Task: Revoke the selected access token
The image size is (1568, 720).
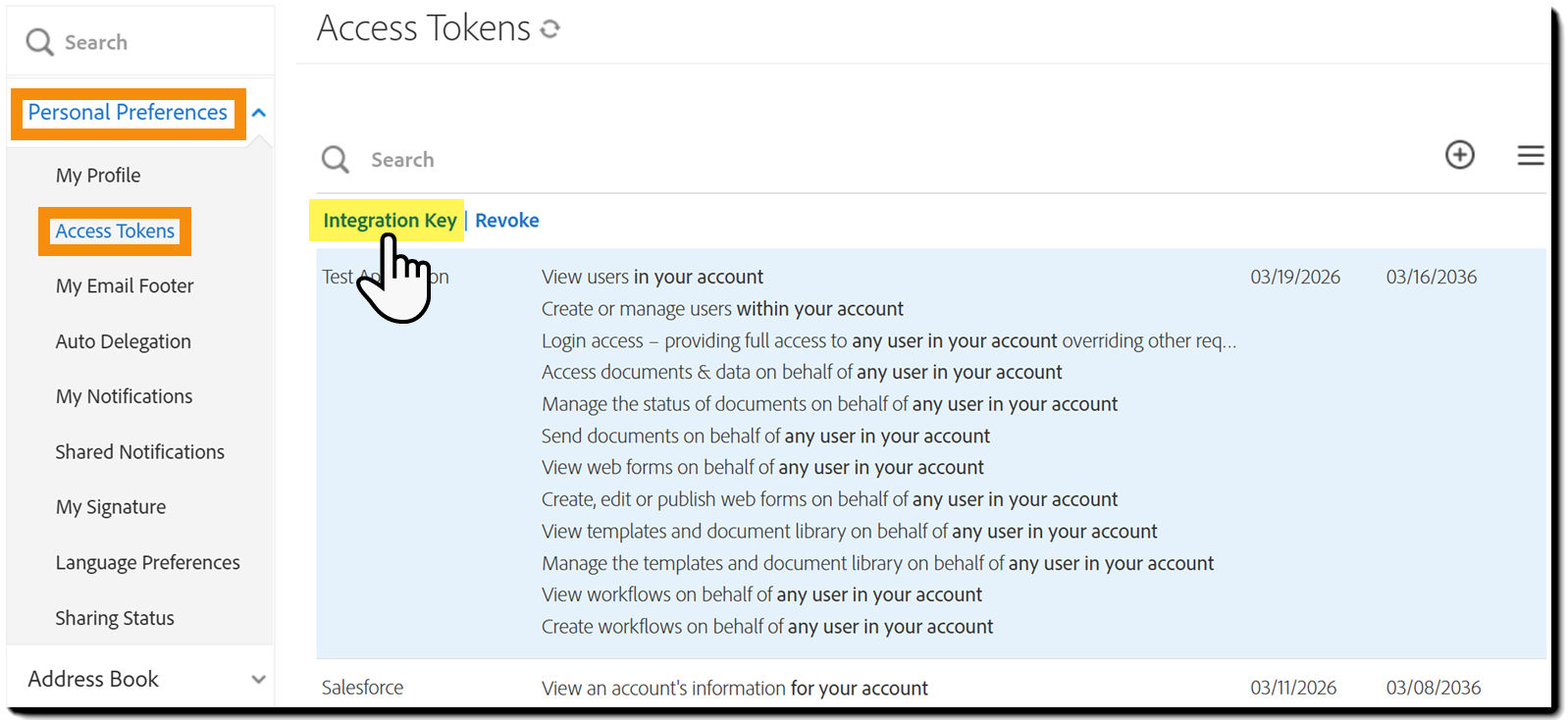Action: pos(506,220)
